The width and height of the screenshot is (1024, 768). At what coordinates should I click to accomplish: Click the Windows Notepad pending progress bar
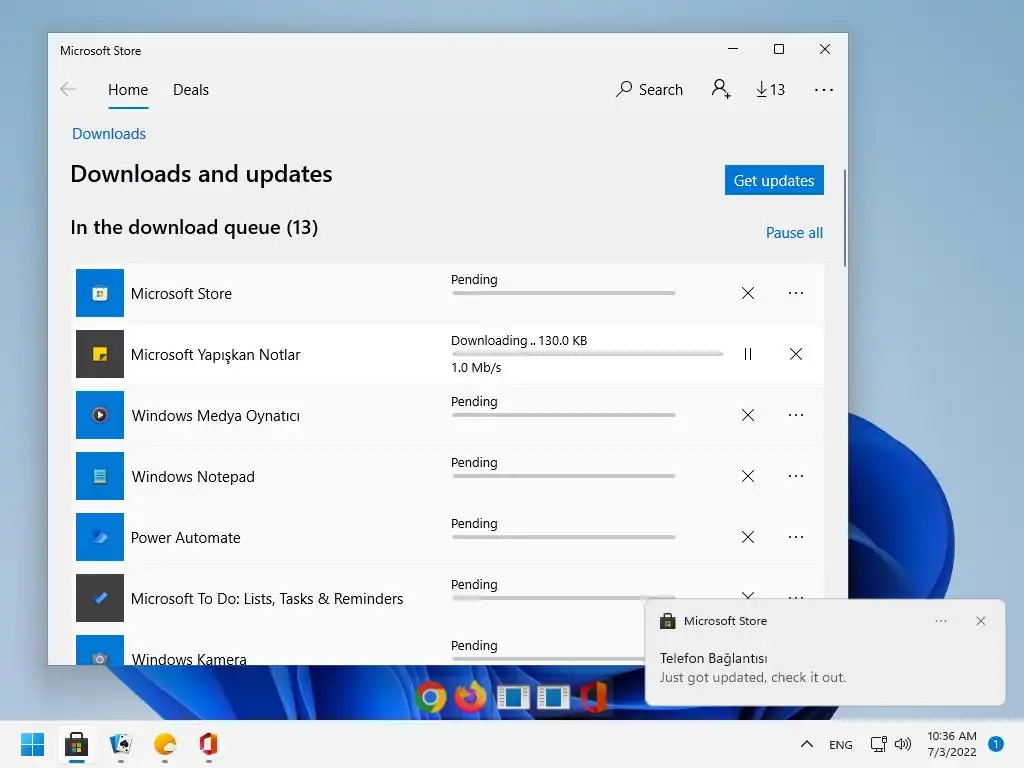click(x=564, y=476)
